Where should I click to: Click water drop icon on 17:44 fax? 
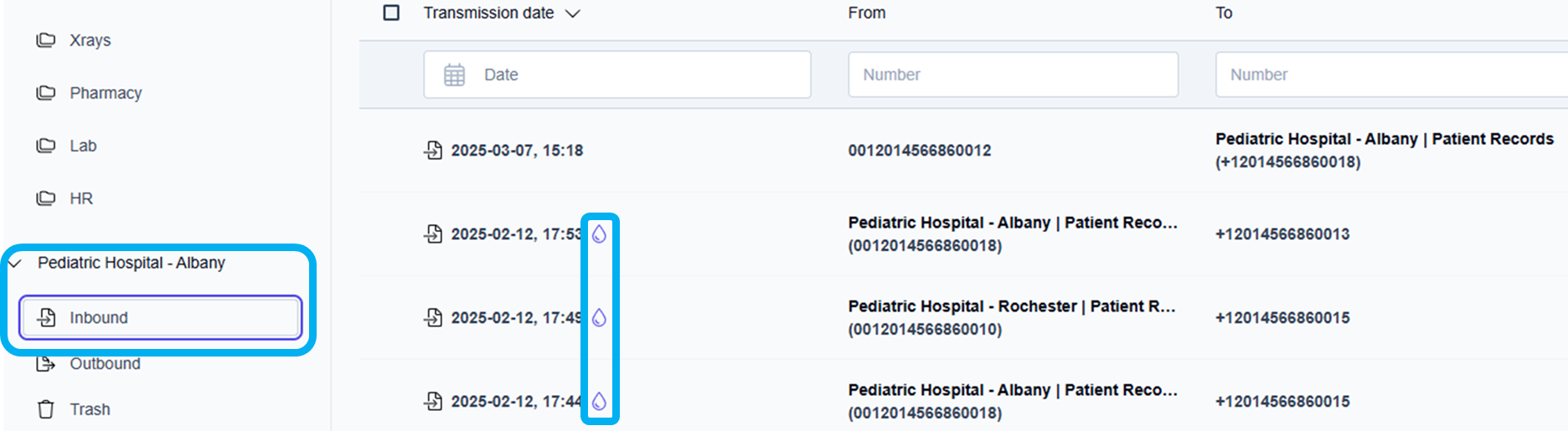tap(599, 402)
